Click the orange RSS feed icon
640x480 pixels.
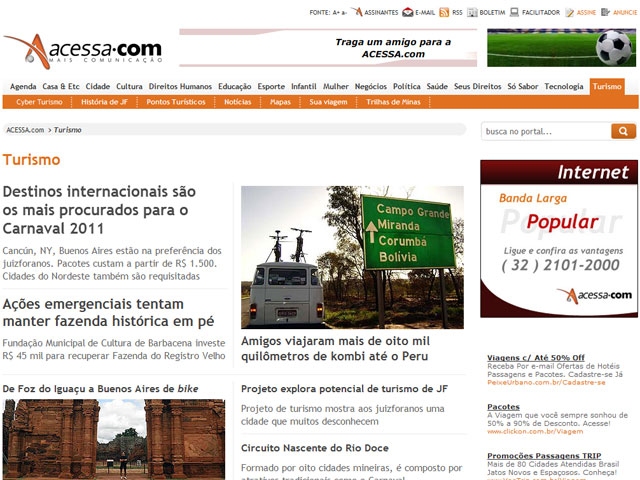pos(444,13)
